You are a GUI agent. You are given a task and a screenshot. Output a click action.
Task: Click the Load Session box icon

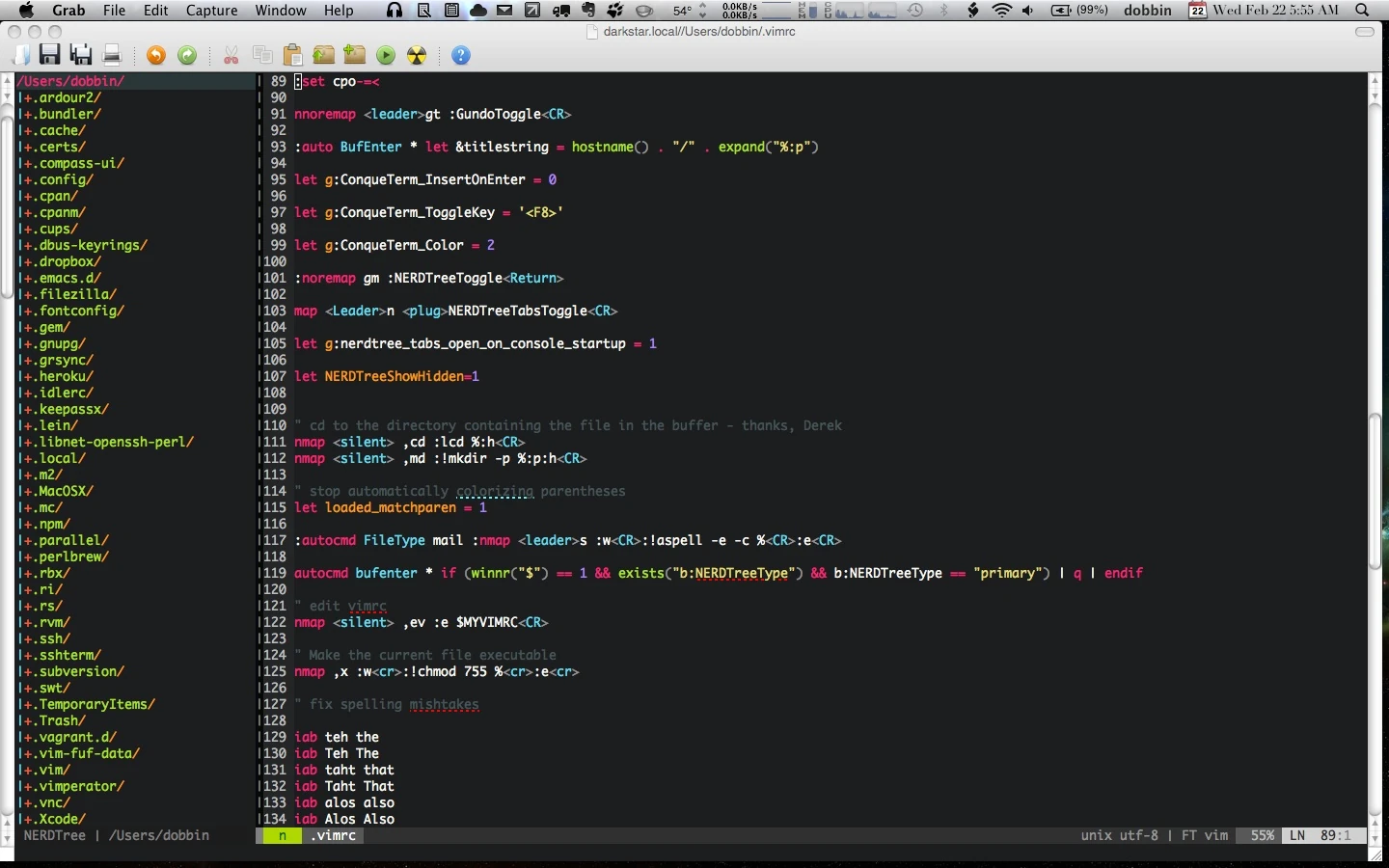point(324,56)
